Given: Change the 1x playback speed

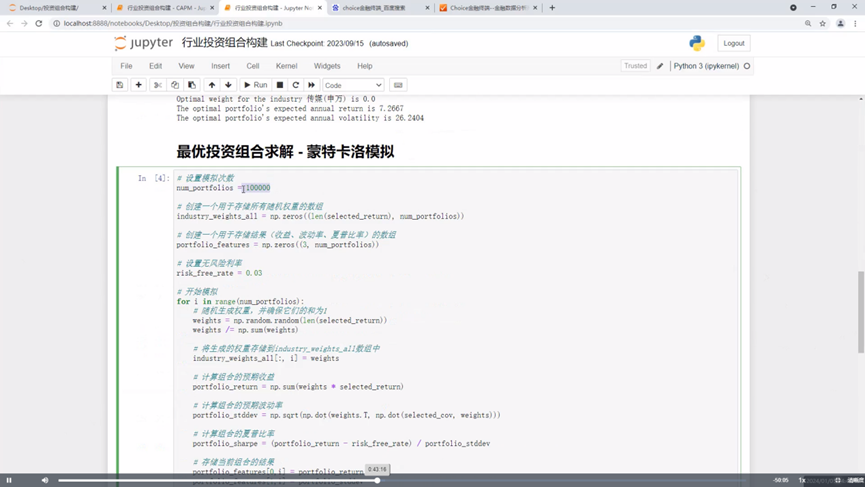Looking at the screenshot, I should [x=802, y=480].
